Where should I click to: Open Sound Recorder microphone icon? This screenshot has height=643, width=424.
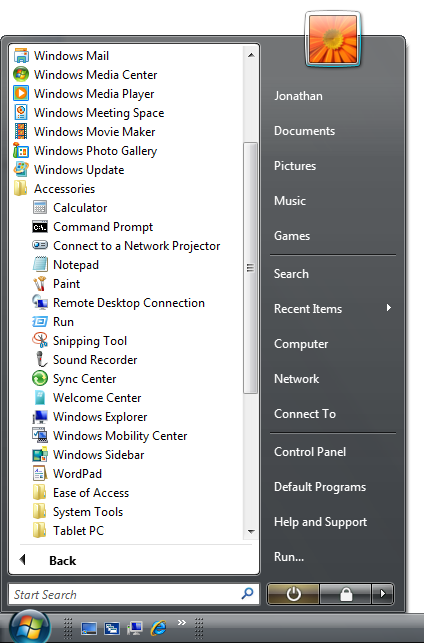[x=40, y=359]
